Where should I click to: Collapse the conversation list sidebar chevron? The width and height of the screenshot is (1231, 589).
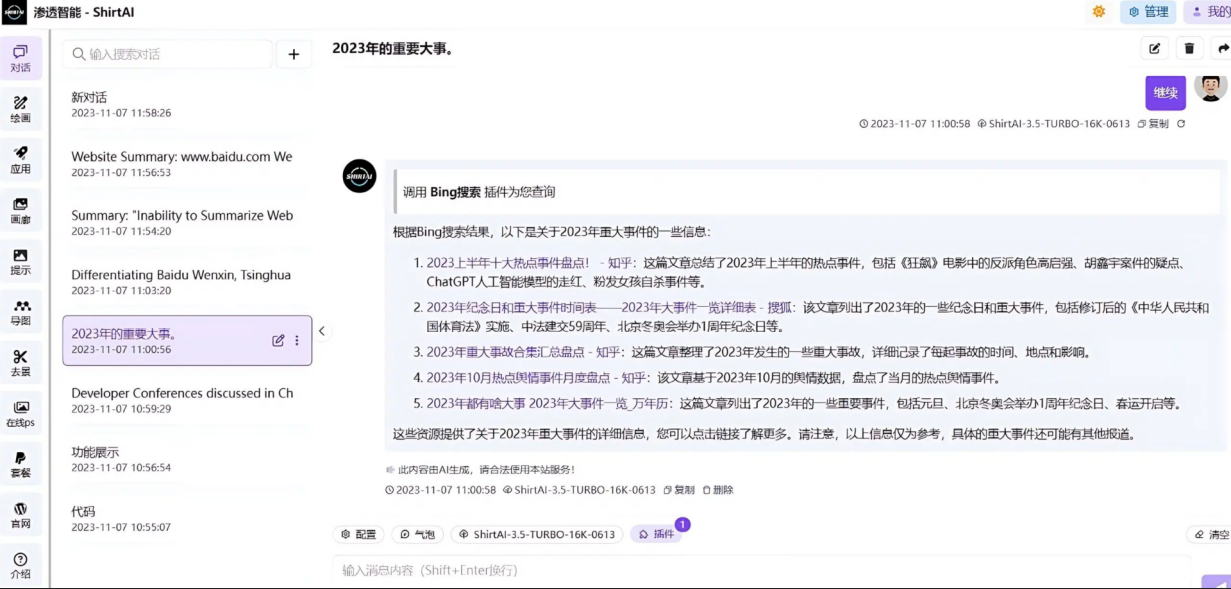pos(321,331)
